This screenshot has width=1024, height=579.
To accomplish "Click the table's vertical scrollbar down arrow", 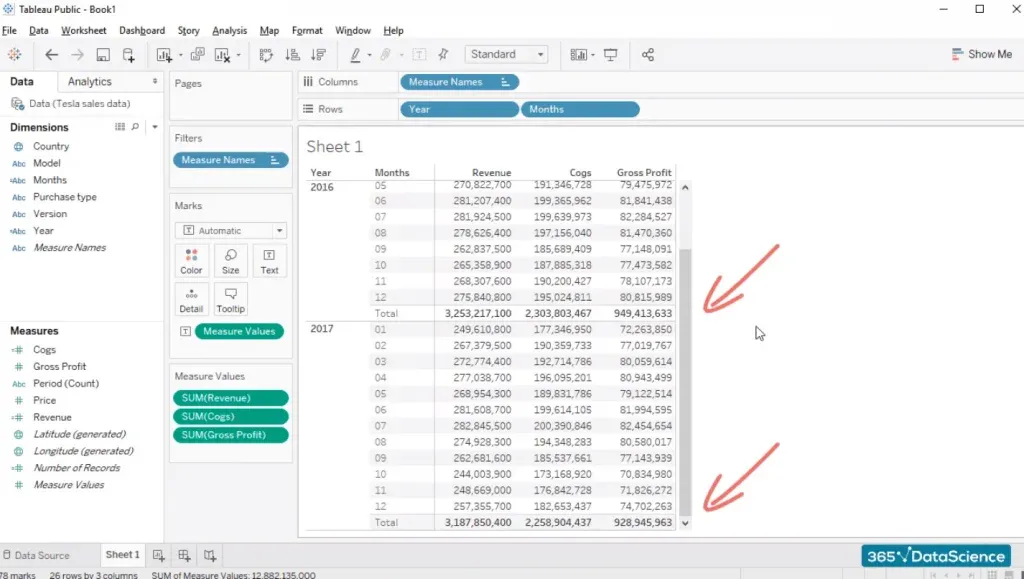I will click(685, 523).
